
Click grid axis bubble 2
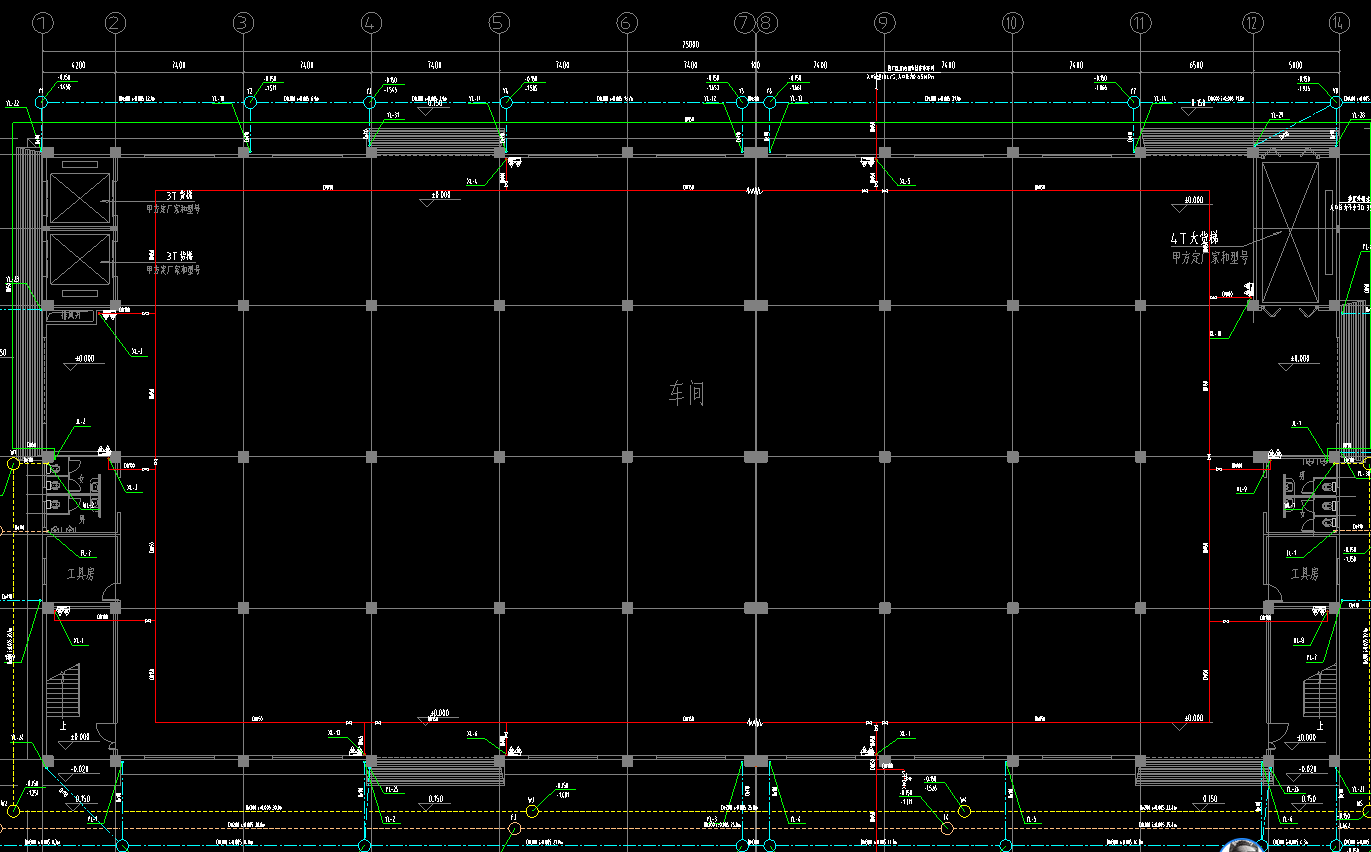point(115,23)
